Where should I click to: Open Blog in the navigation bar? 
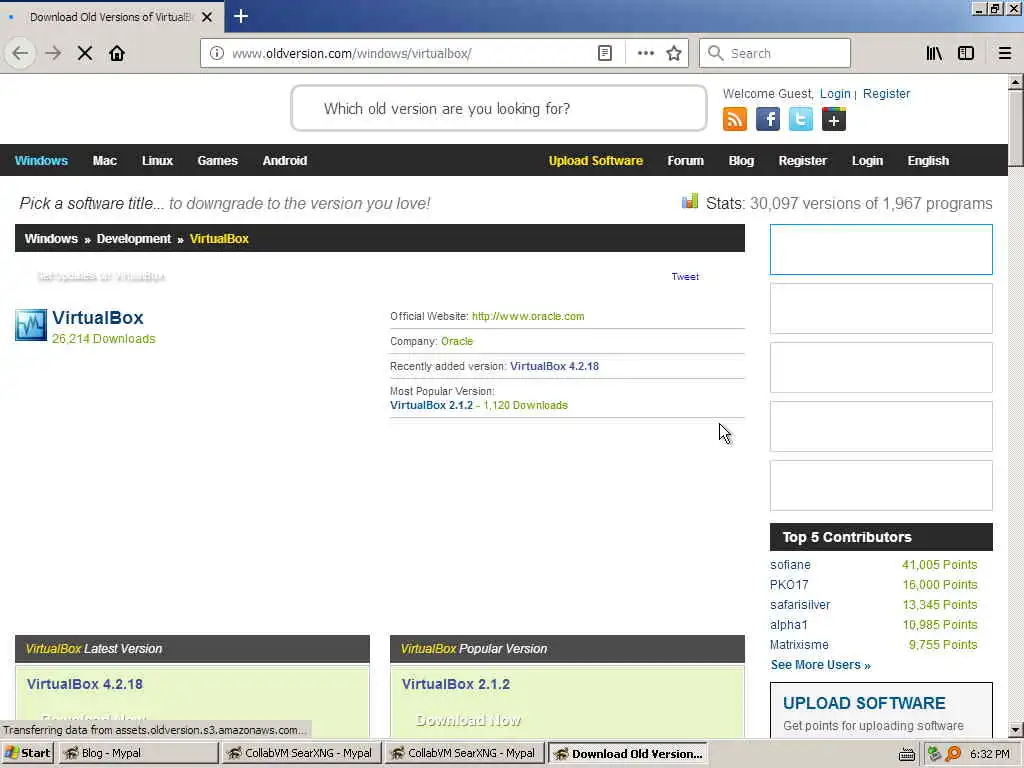741,161
